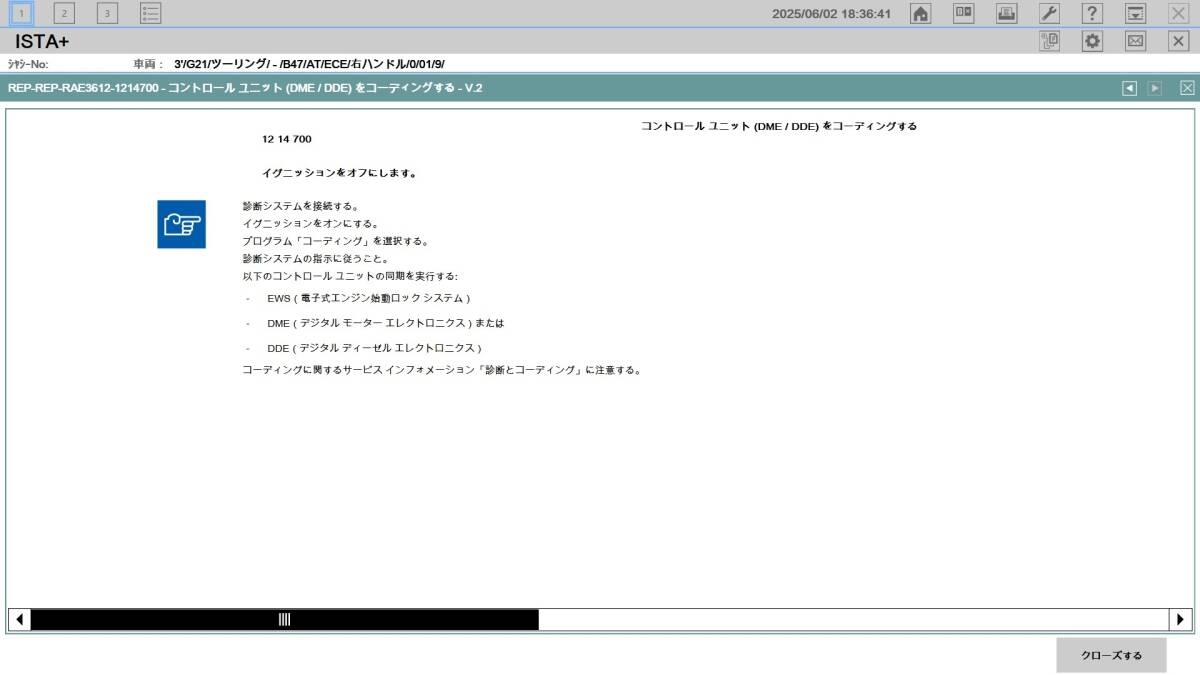Click the diagnostic connection icon beside the gear
The height and width of the screenshot is (675, 1200).
click(1048, 40)
